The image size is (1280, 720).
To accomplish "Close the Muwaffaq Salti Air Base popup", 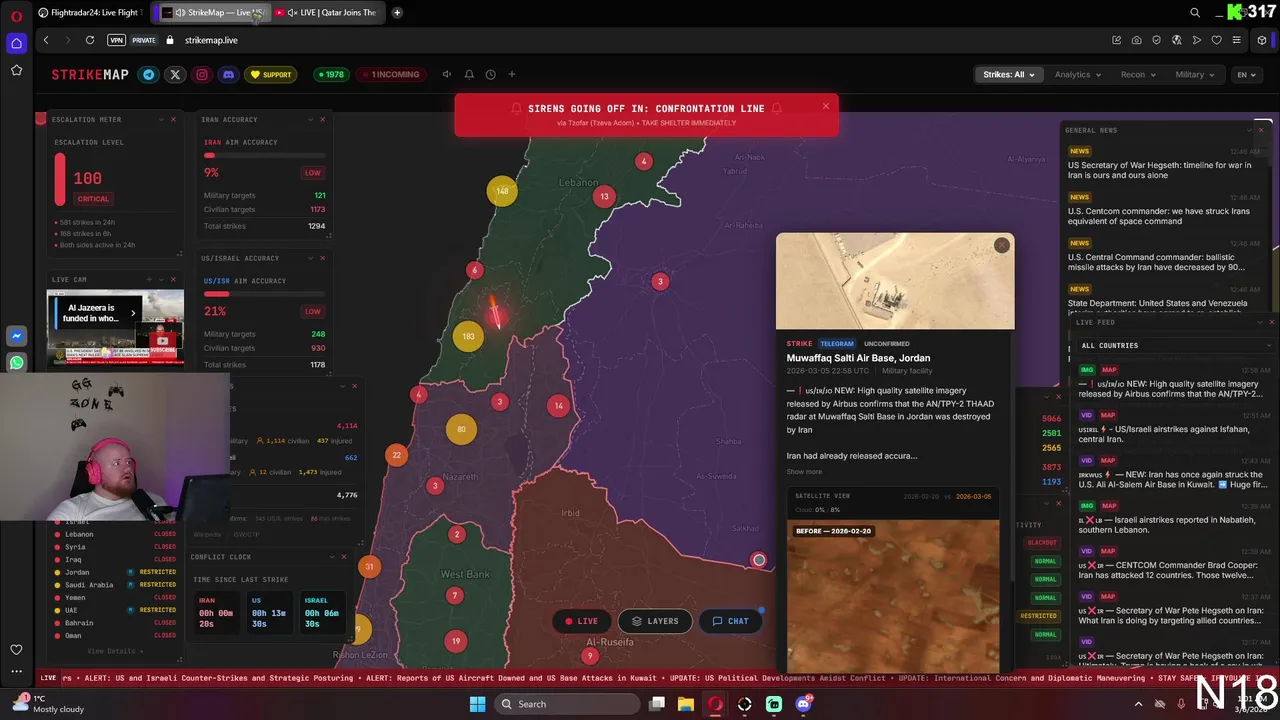I will point(1001,246).
